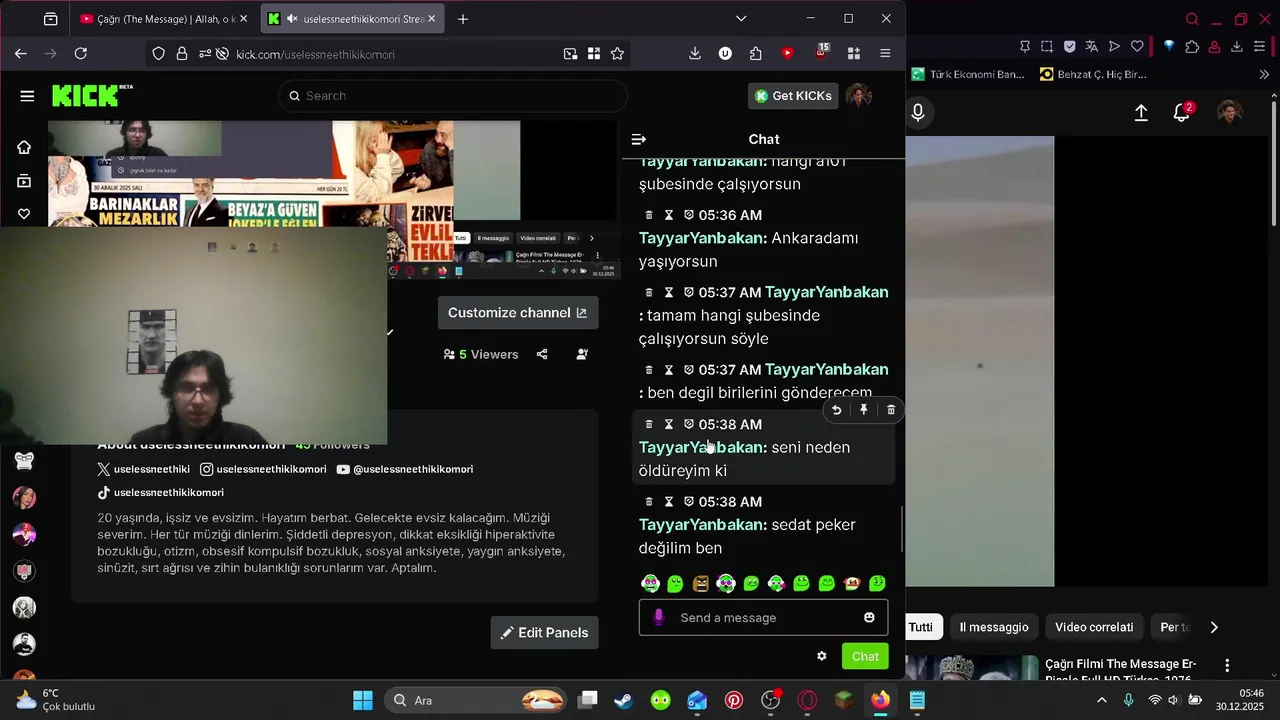This screenshot has width=1280, height=720.
Task: Select Il messaggio chip in YouTube window
Action: click(994, 627)
